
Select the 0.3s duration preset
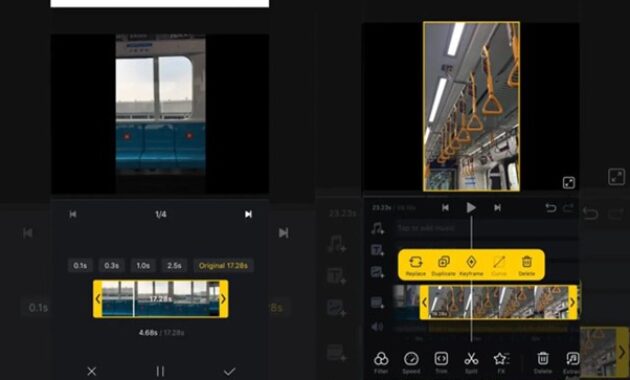pyautogui.click(x=111, y=266)
